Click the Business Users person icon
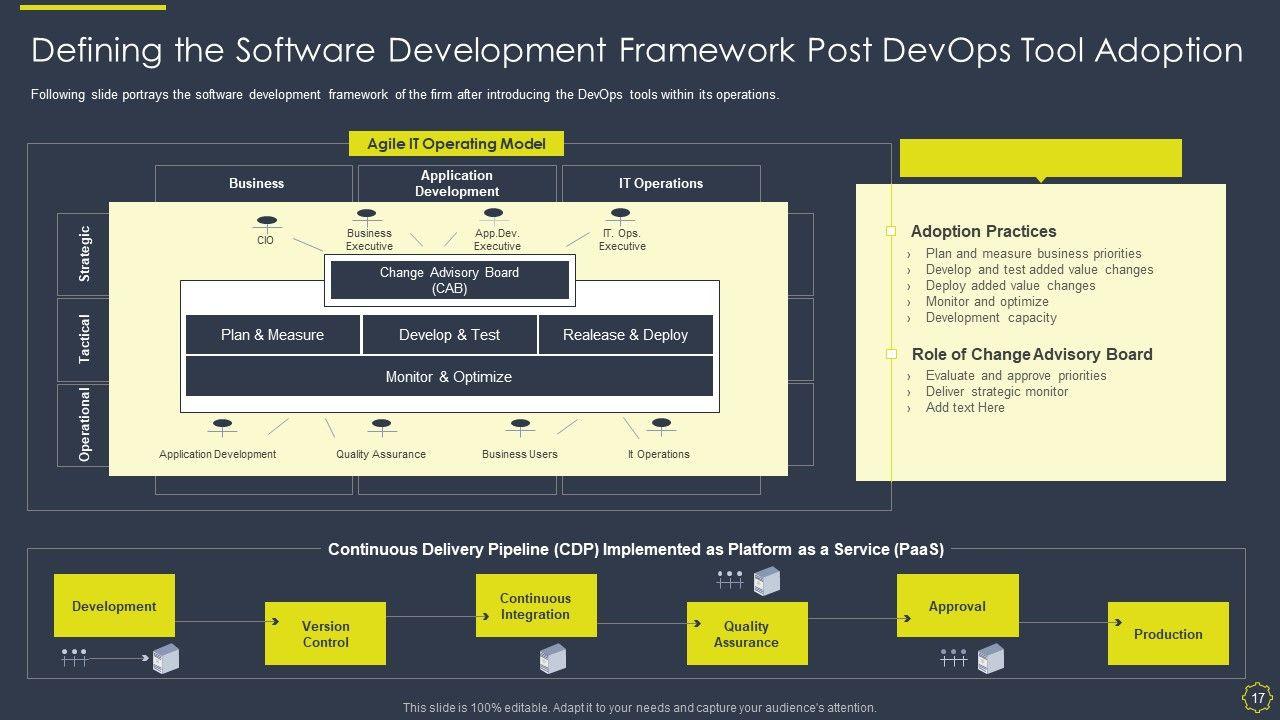 pyautogui.click(x=520, y=427)
